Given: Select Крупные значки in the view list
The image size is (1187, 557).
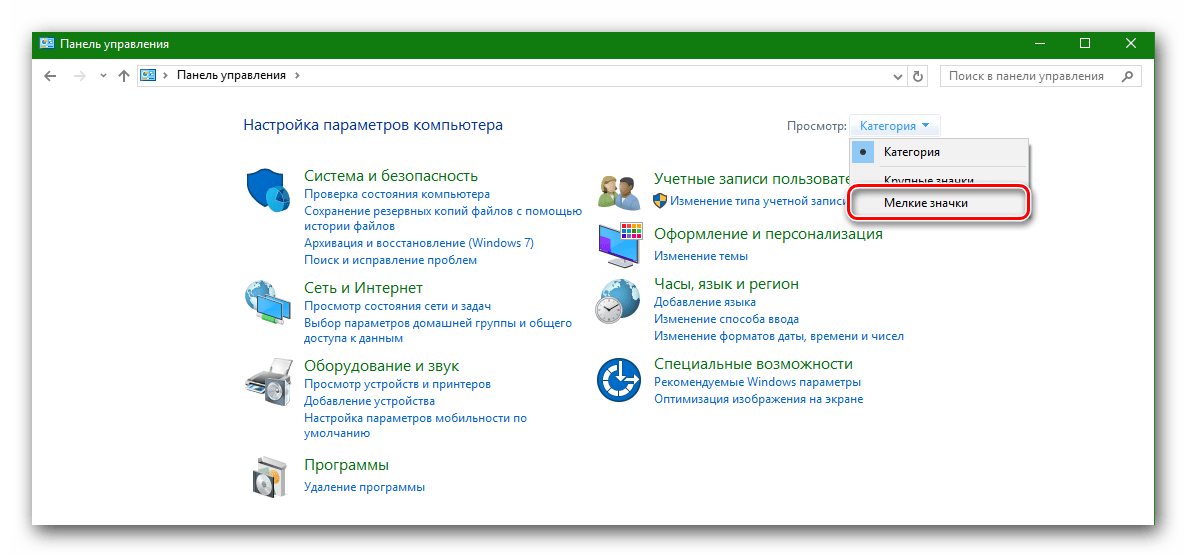Looking at the screenshot, I should (928, 180).
